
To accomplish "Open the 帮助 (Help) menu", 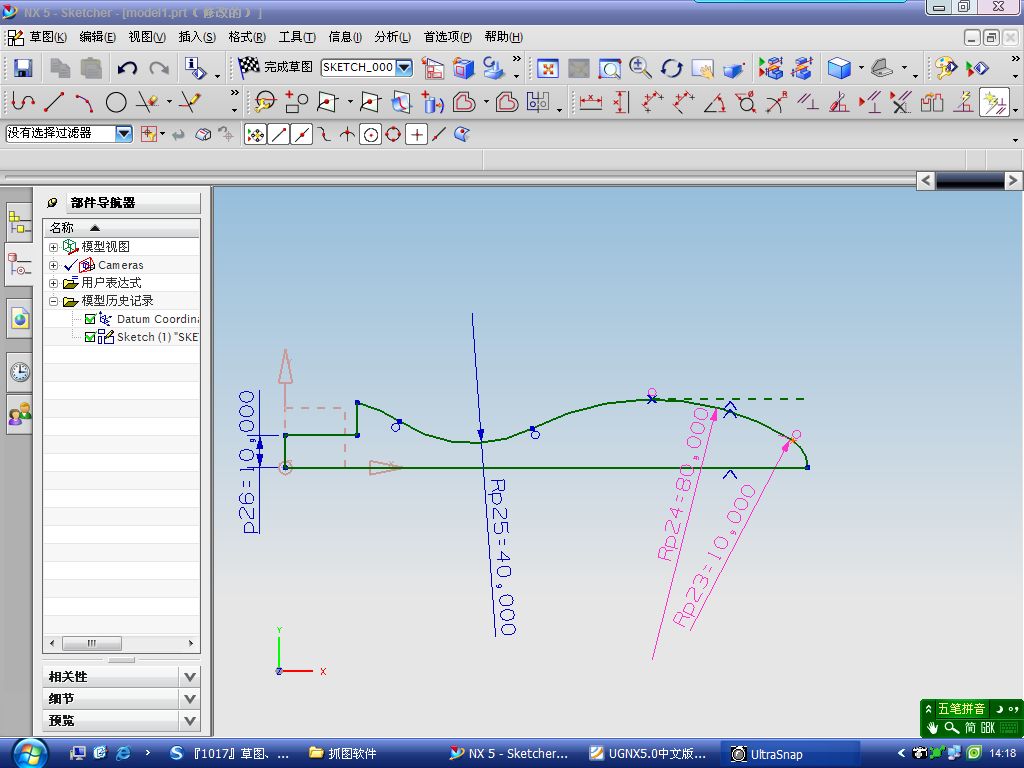I will 504,37.
